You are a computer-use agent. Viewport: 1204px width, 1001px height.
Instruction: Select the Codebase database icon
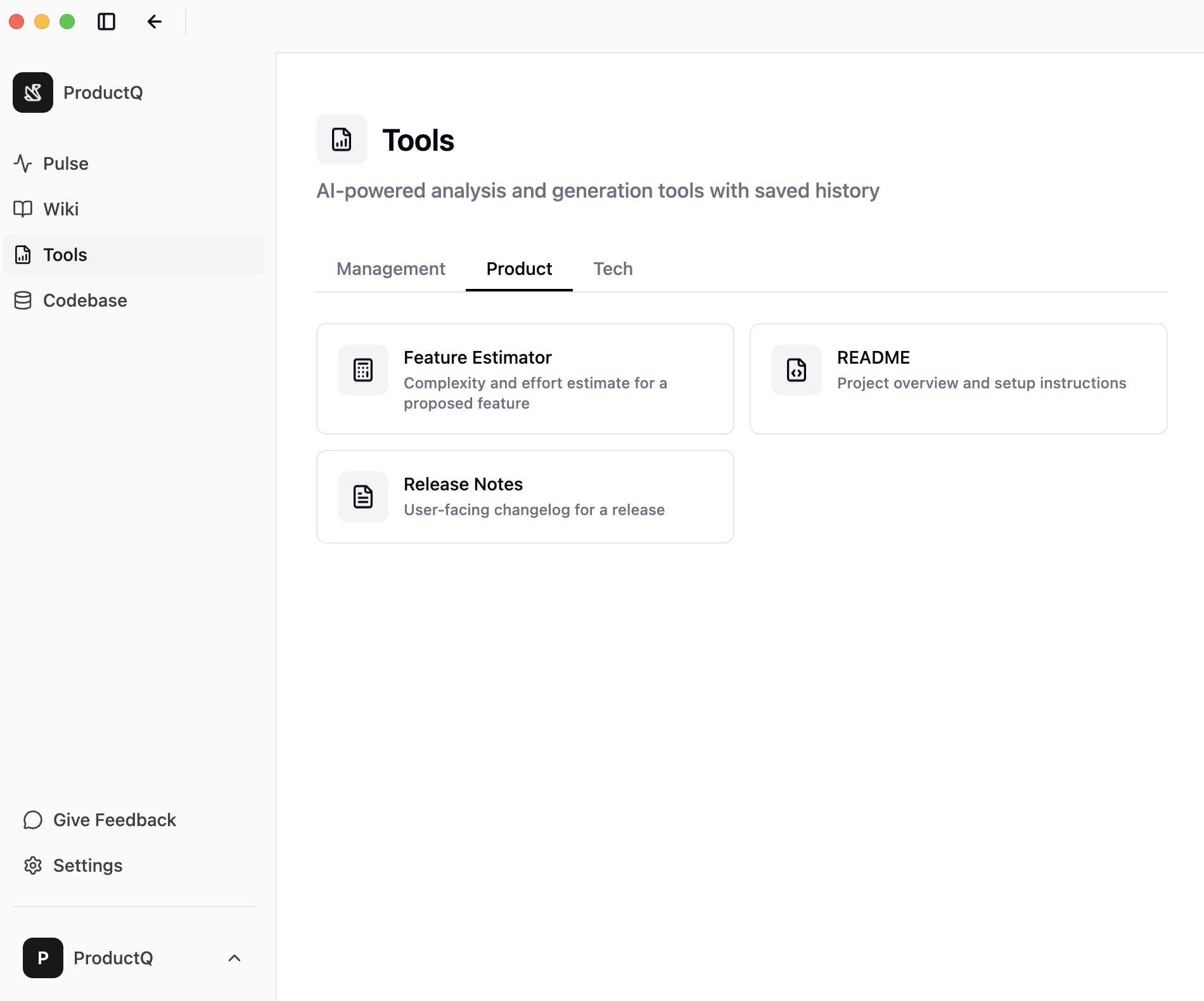point(23,300)
